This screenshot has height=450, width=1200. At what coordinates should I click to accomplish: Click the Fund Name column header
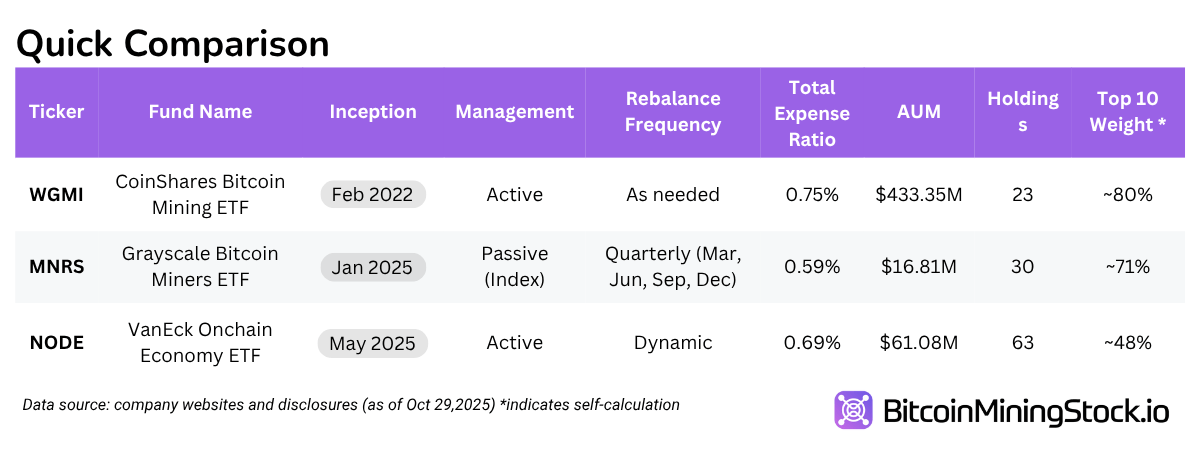[x=200, y=112]
